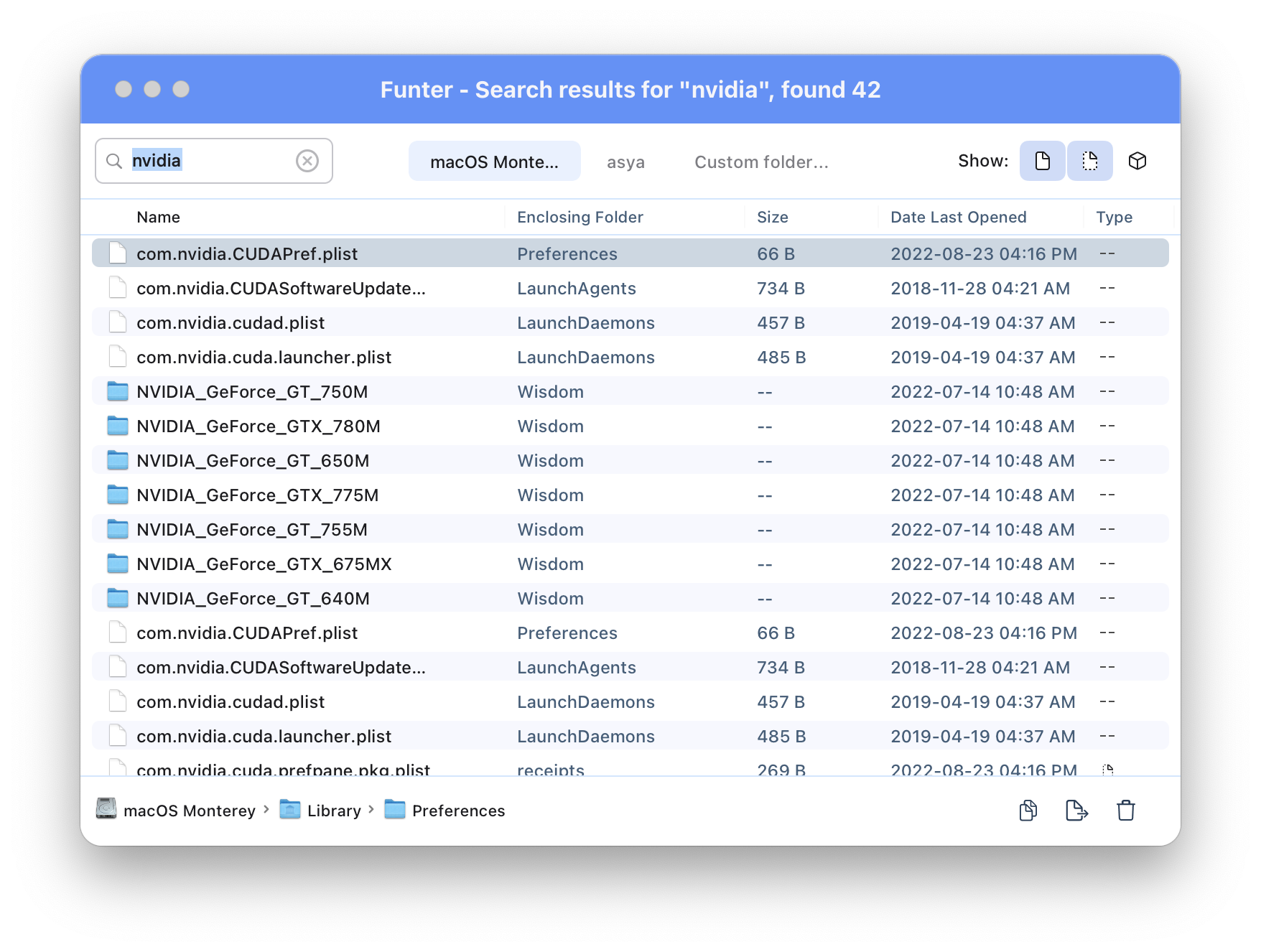Screen dimensions: 1261x952
Task: Click the NVIDIA_GeForce_GT_750M folder icon
Action: pos(118,391)
